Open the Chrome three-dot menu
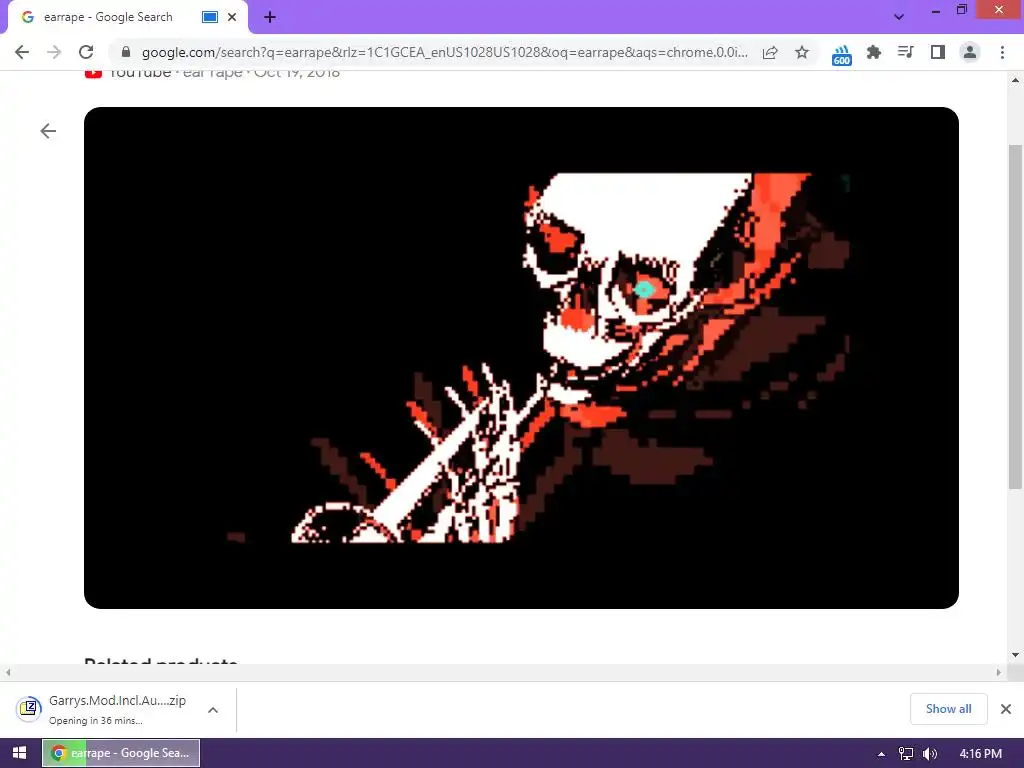The image size is (1024, 768). click(1002, 52)
